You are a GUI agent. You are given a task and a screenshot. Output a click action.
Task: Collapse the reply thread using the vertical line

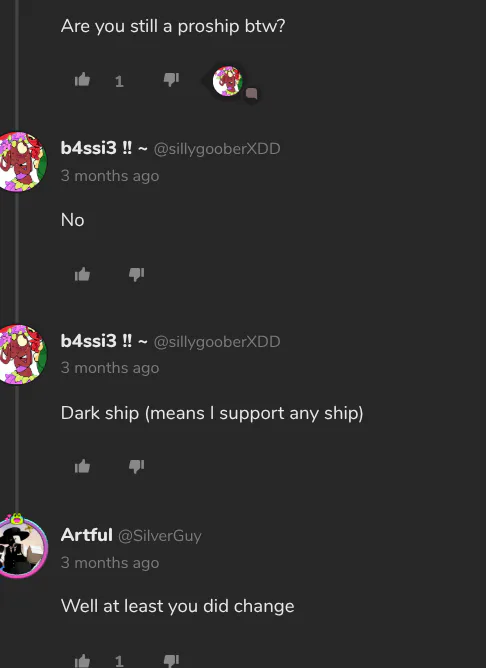coord(17,298)
